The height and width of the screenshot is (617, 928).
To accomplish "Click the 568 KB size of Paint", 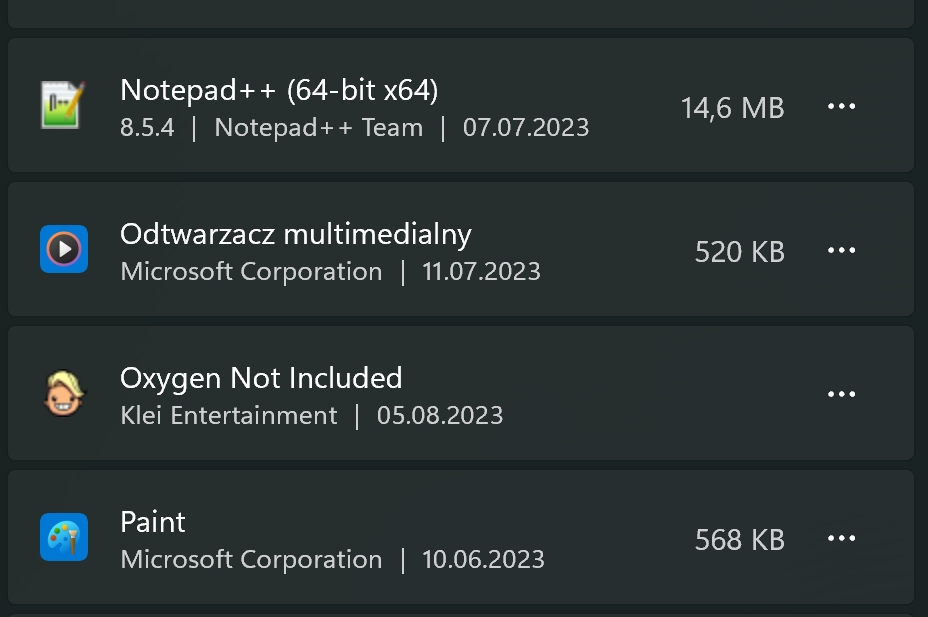I will point(739,540).
